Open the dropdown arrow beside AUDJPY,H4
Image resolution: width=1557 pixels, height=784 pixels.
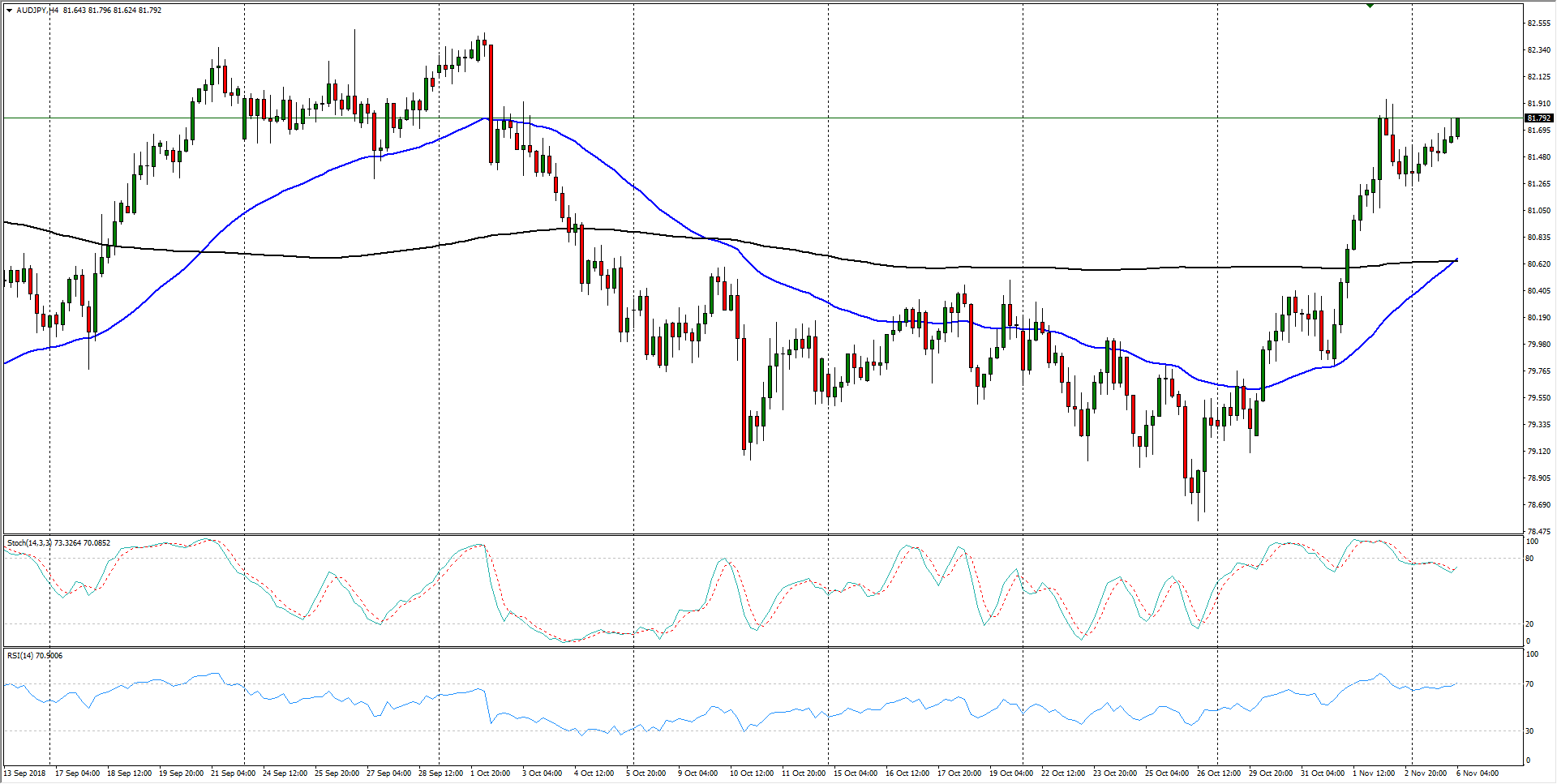[9, 11]
